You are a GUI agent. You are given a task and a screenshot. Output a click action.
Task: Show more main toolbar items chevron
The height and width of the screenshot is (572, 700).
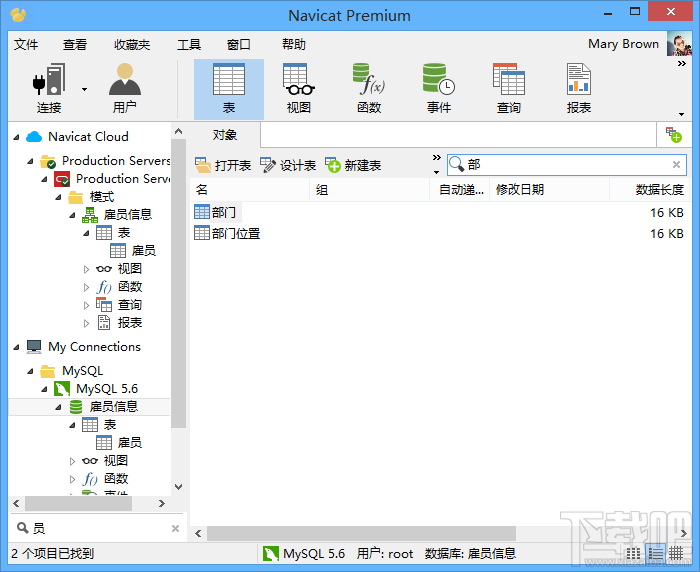click(682, 63)
